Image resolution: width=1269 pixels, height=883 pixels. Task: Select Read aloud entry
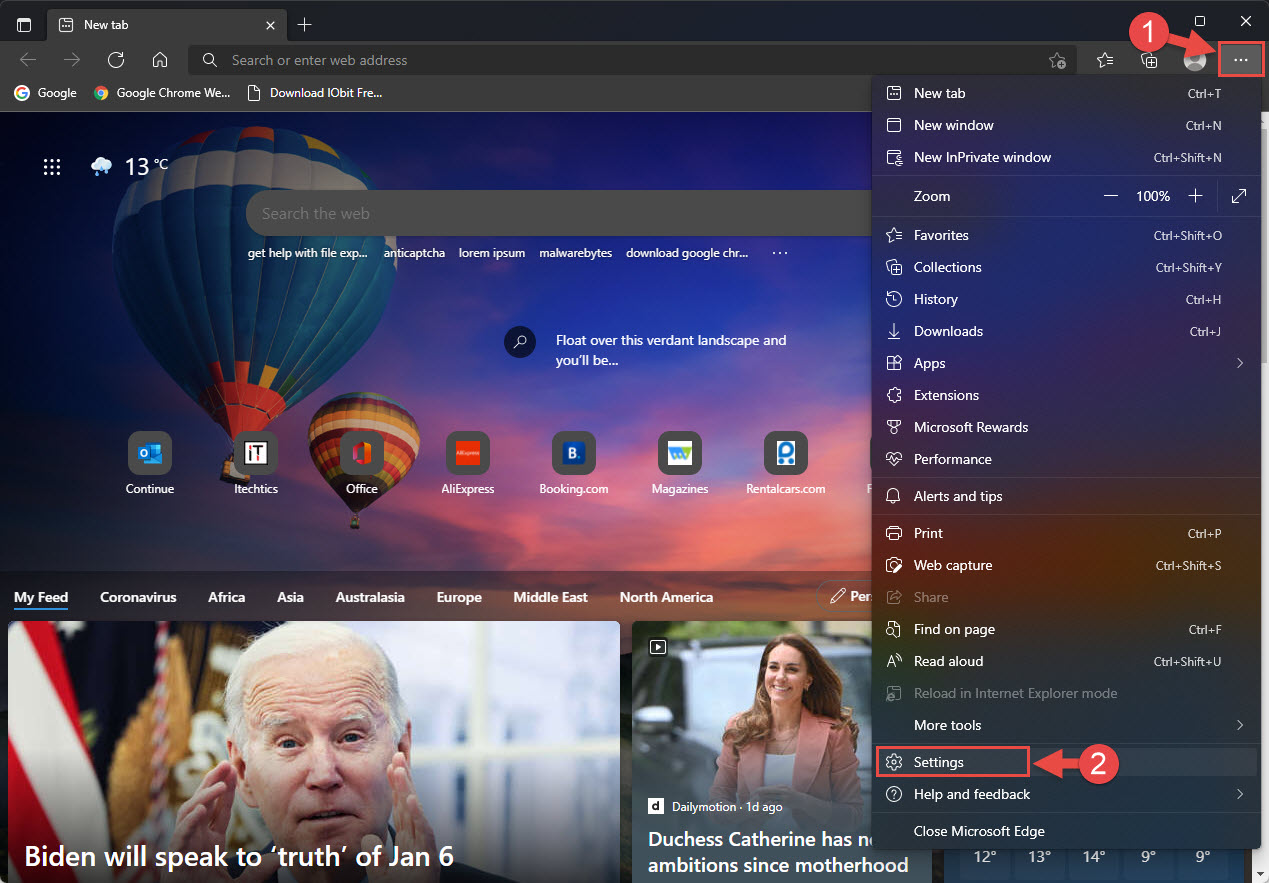(1066, 661)
